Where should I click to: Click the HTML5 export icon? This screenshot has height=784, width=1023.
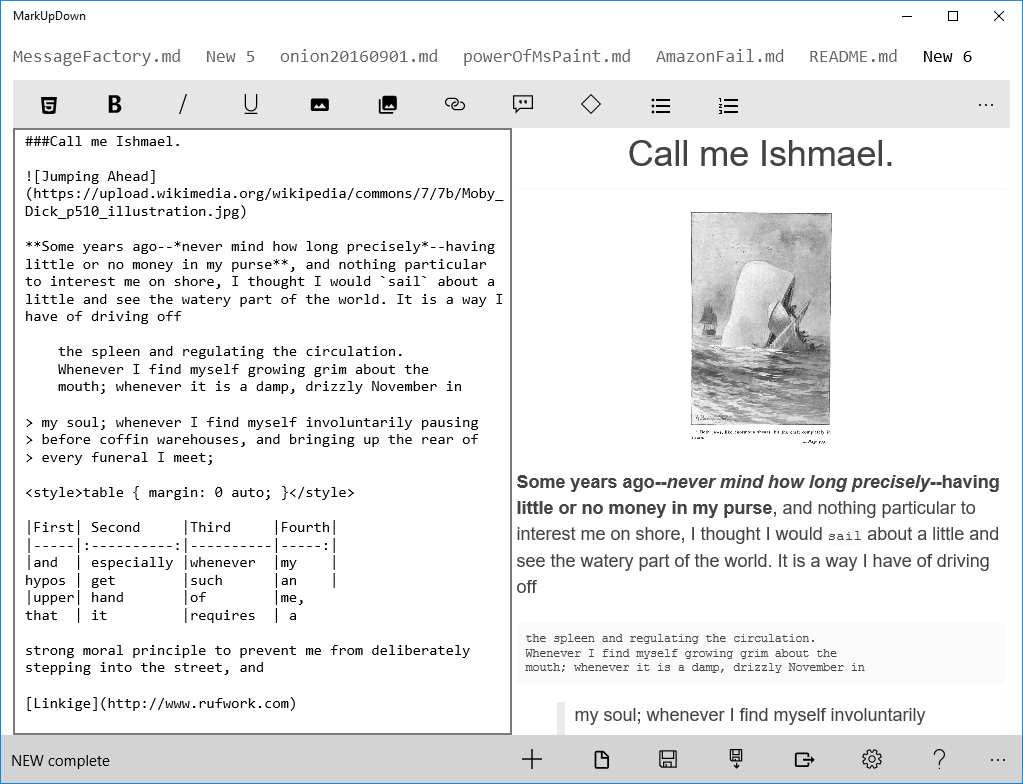point(48,104)
